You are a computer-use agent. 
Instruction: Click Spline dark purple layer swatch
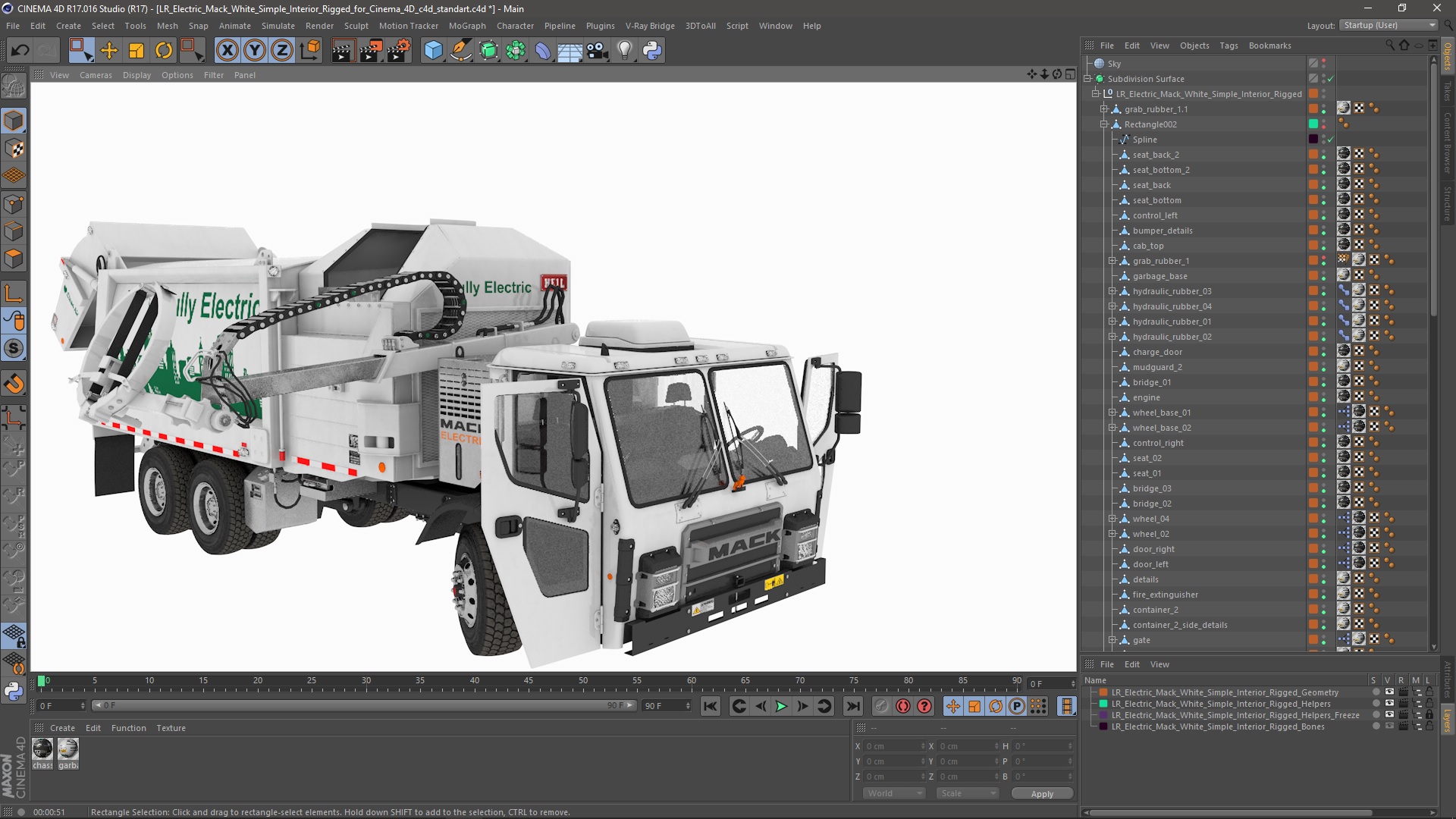[x=1313, y=139]
